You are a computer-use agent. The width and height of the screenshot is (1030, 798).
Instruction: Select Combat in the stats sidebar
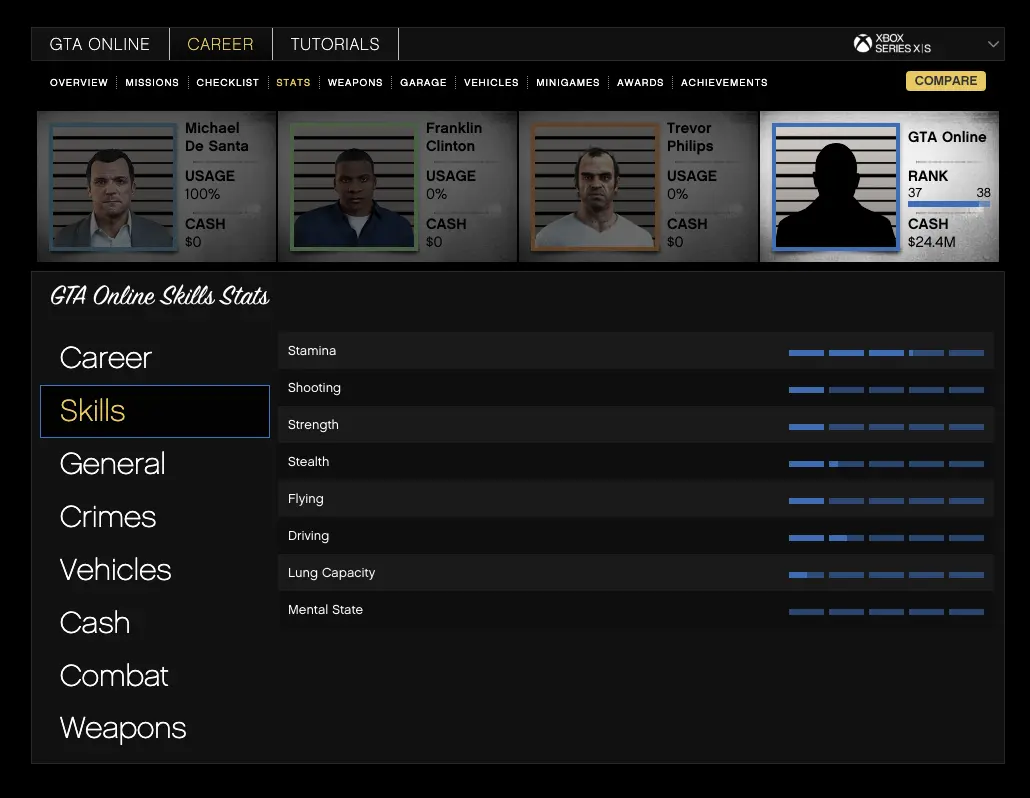114,676
